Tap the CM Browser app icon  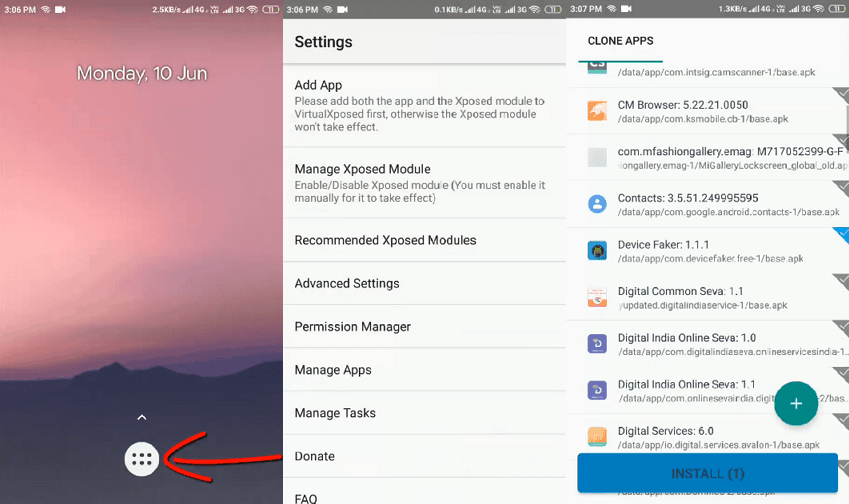[597, 111]
